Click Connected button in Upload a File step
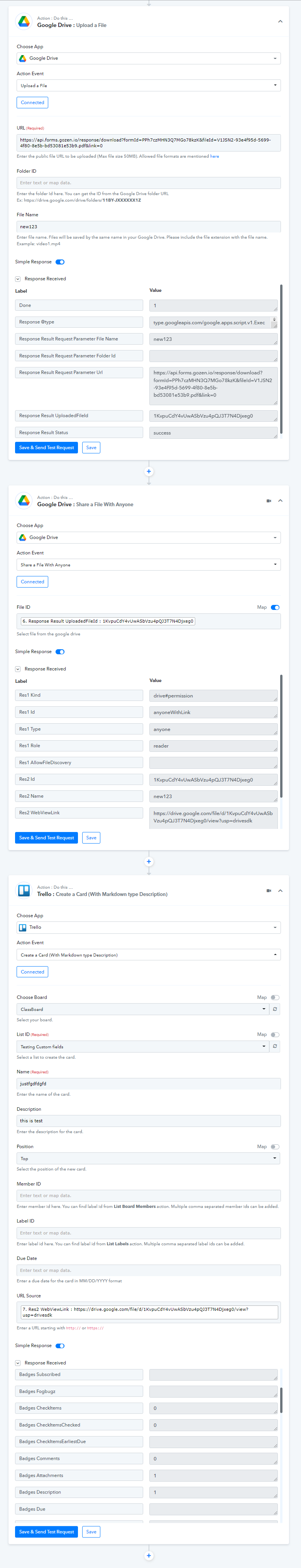This screenshot has width=301, height=1568. pyautogui.click(x=32, y=102)
